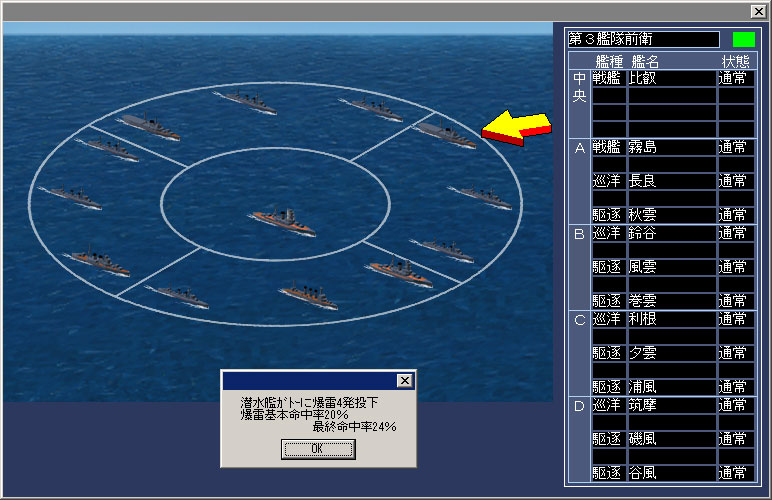The height and width of the screenshot is (500, 772).
Task: Click the 中央 group label
Action: (x=579, y=87)
